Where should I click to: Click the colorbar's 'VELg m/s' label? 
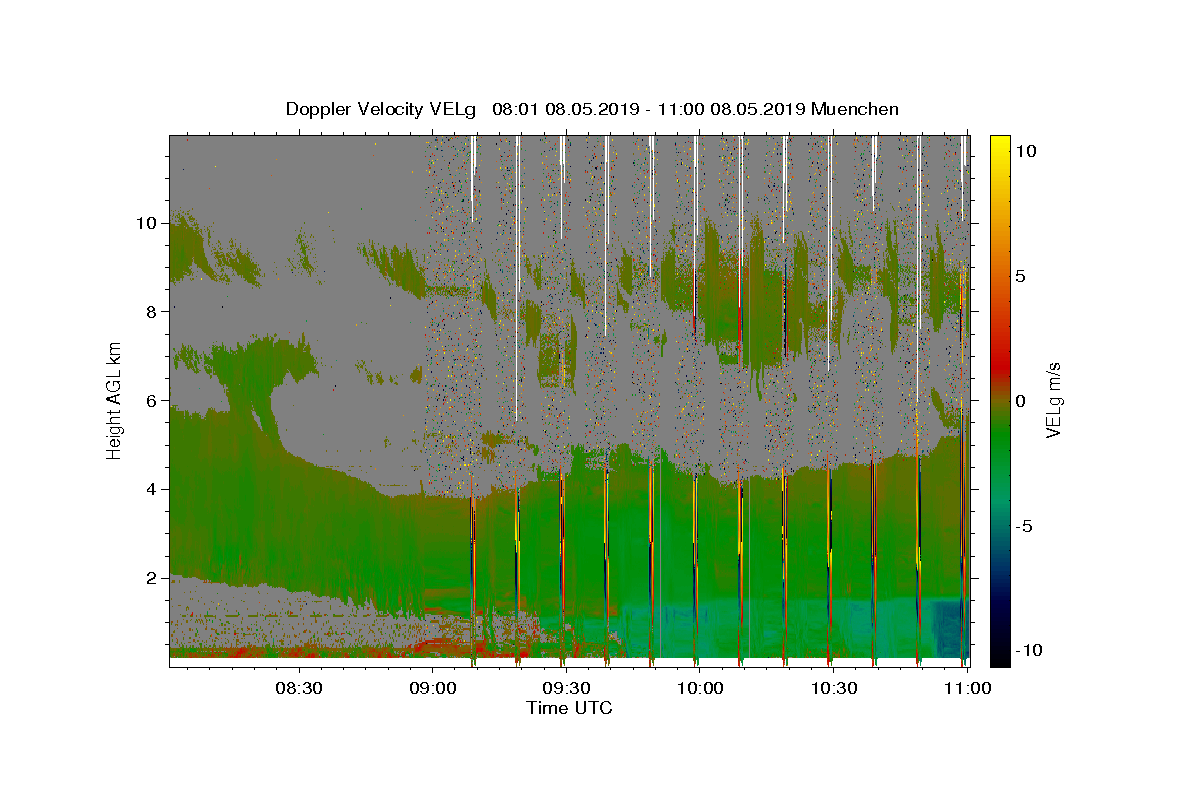(x=1053, y=400)
